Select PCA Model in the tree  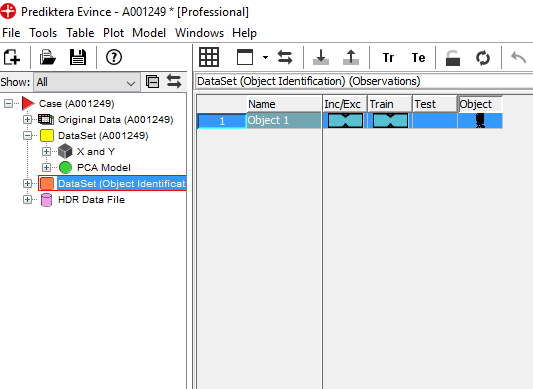(104, 168)
